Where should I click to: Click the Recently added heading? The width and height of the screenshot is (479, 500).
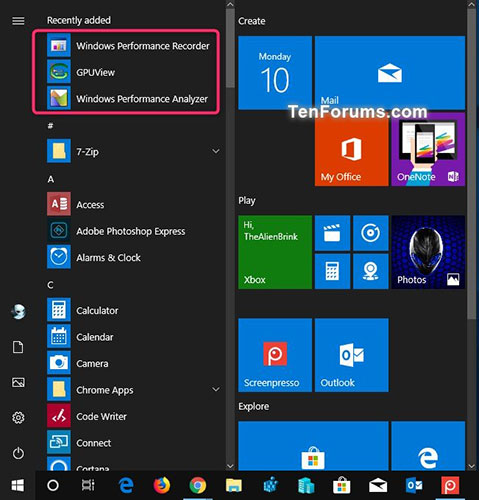(x=79, y=20)
